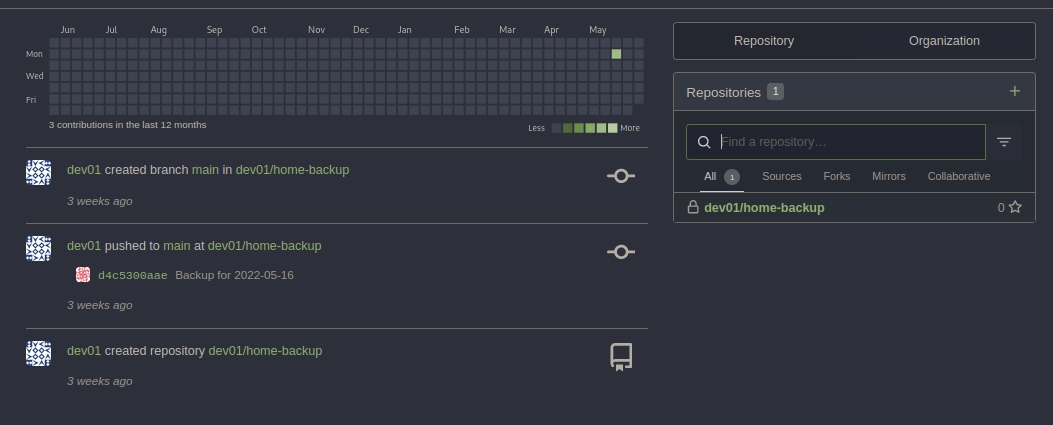
Task: Click the lock icon beside dev01/home-backup
Action: 692,207
